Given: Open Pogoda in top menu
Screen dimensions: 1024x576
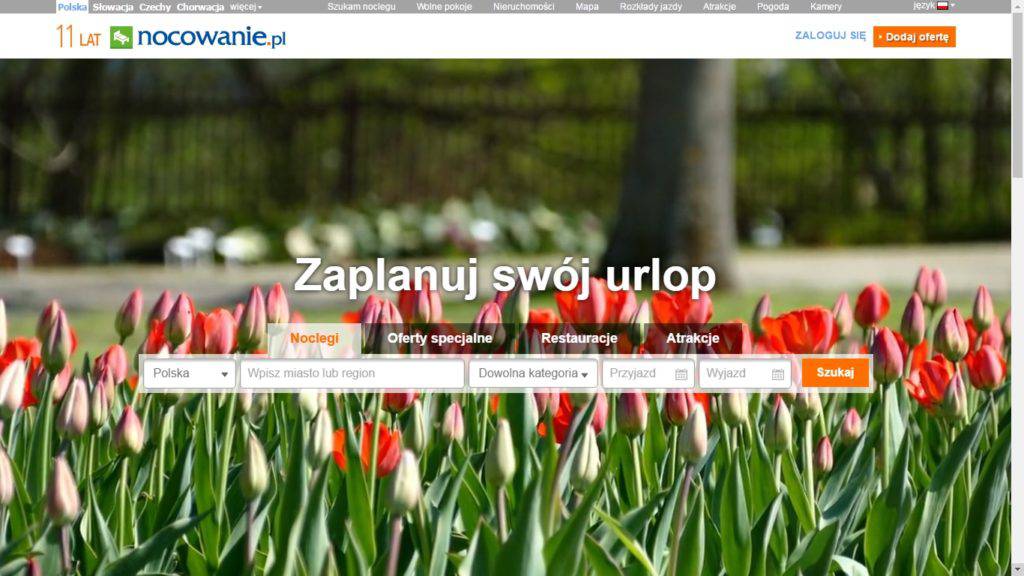Looking at the screenshot, I should [x=773, y=7].
